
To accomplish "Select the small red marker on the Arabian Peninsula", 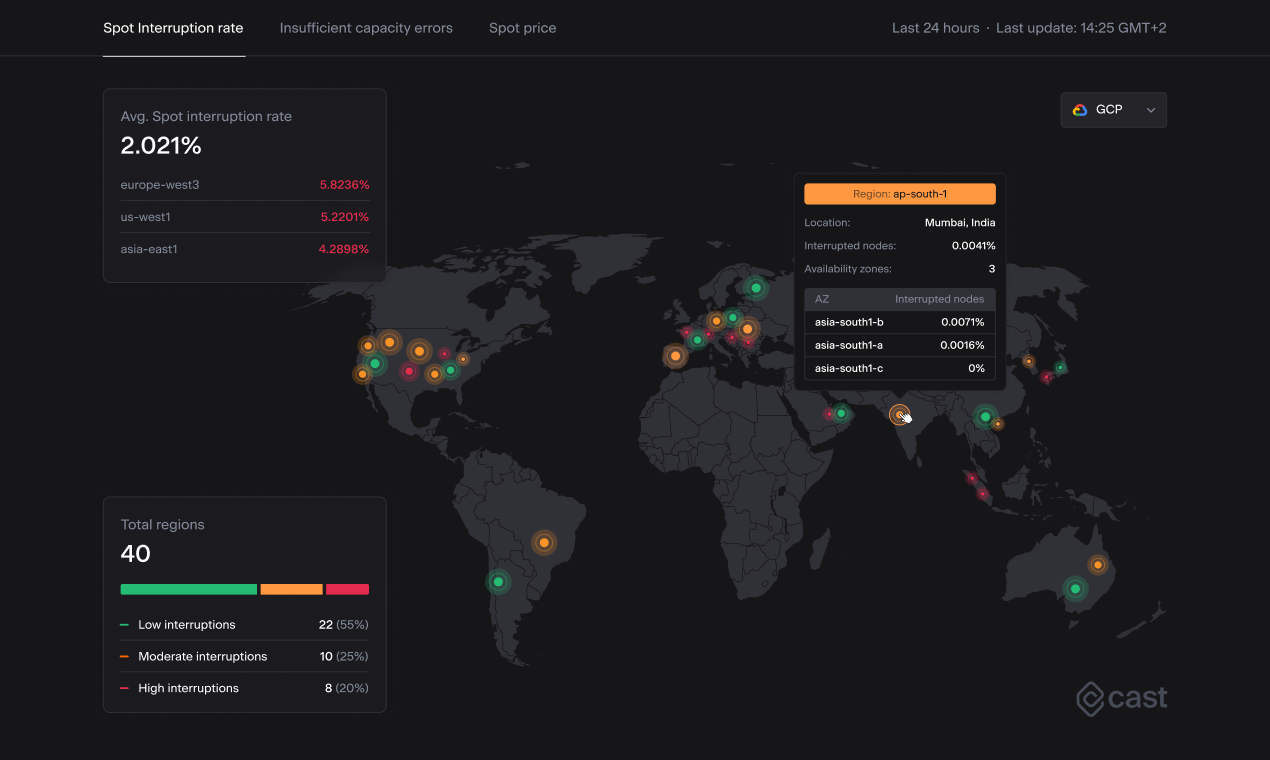I will [x=828, y=414].
